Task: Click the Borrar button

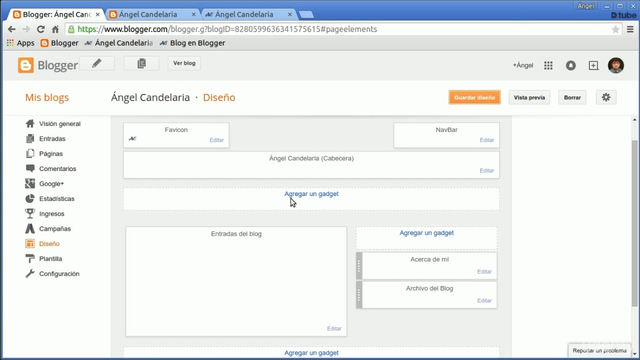Action: click(x=572, y=97)
